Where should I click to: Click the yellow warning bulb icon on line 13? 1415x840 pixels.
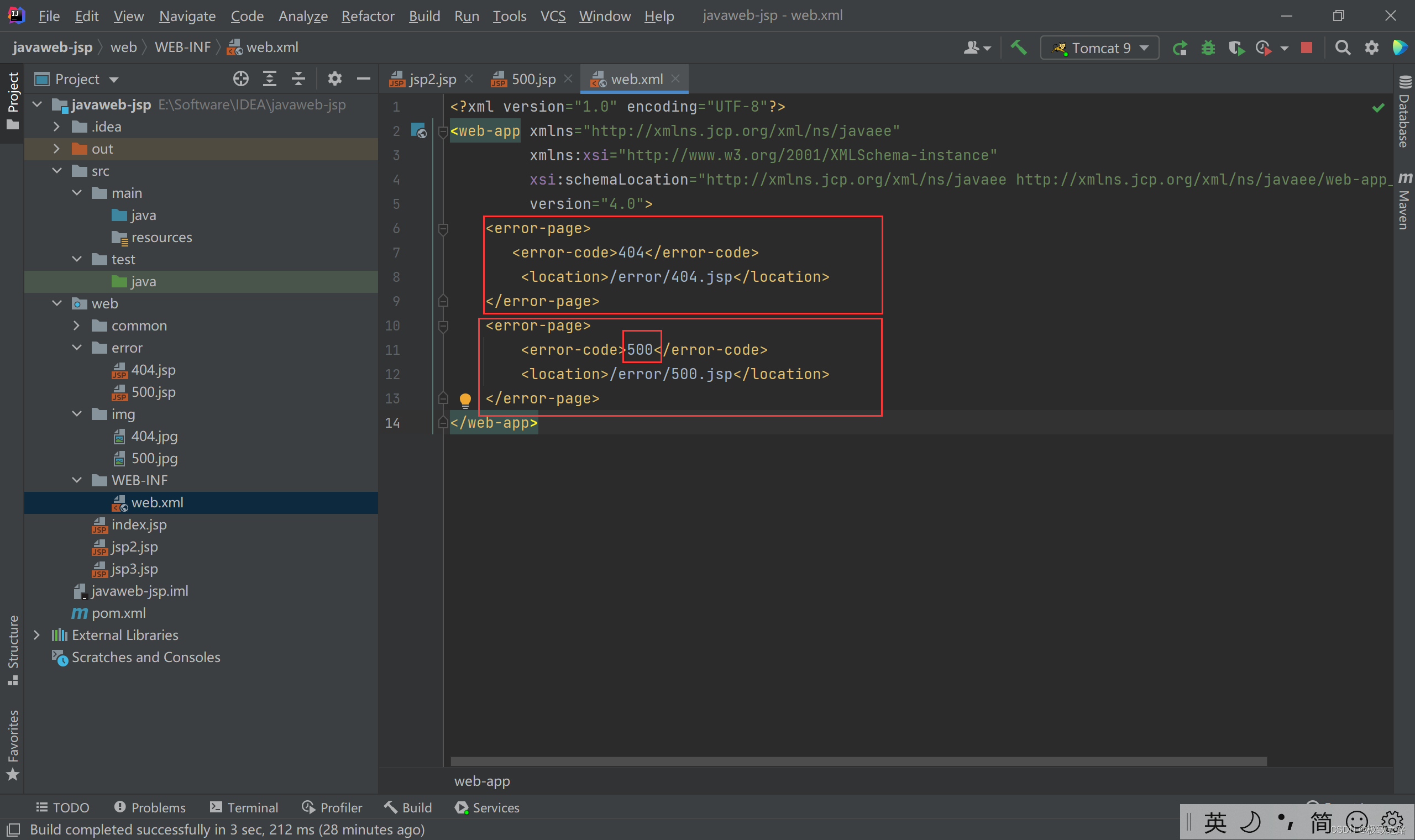click(465, 398)
